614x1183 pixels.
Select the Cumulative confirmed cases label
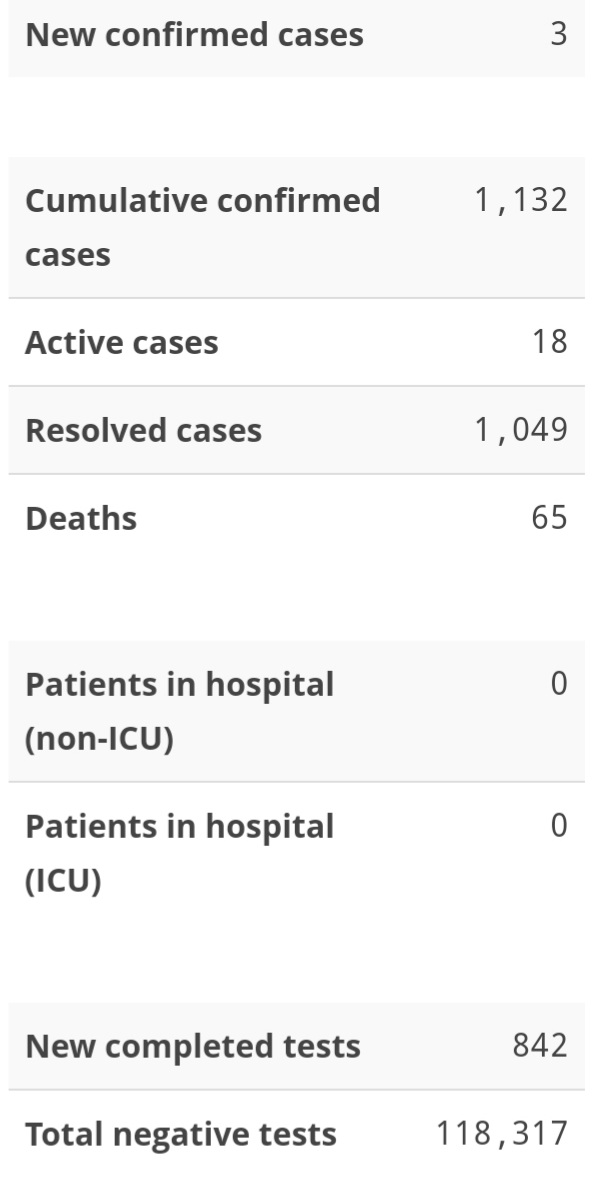(203, 227)
